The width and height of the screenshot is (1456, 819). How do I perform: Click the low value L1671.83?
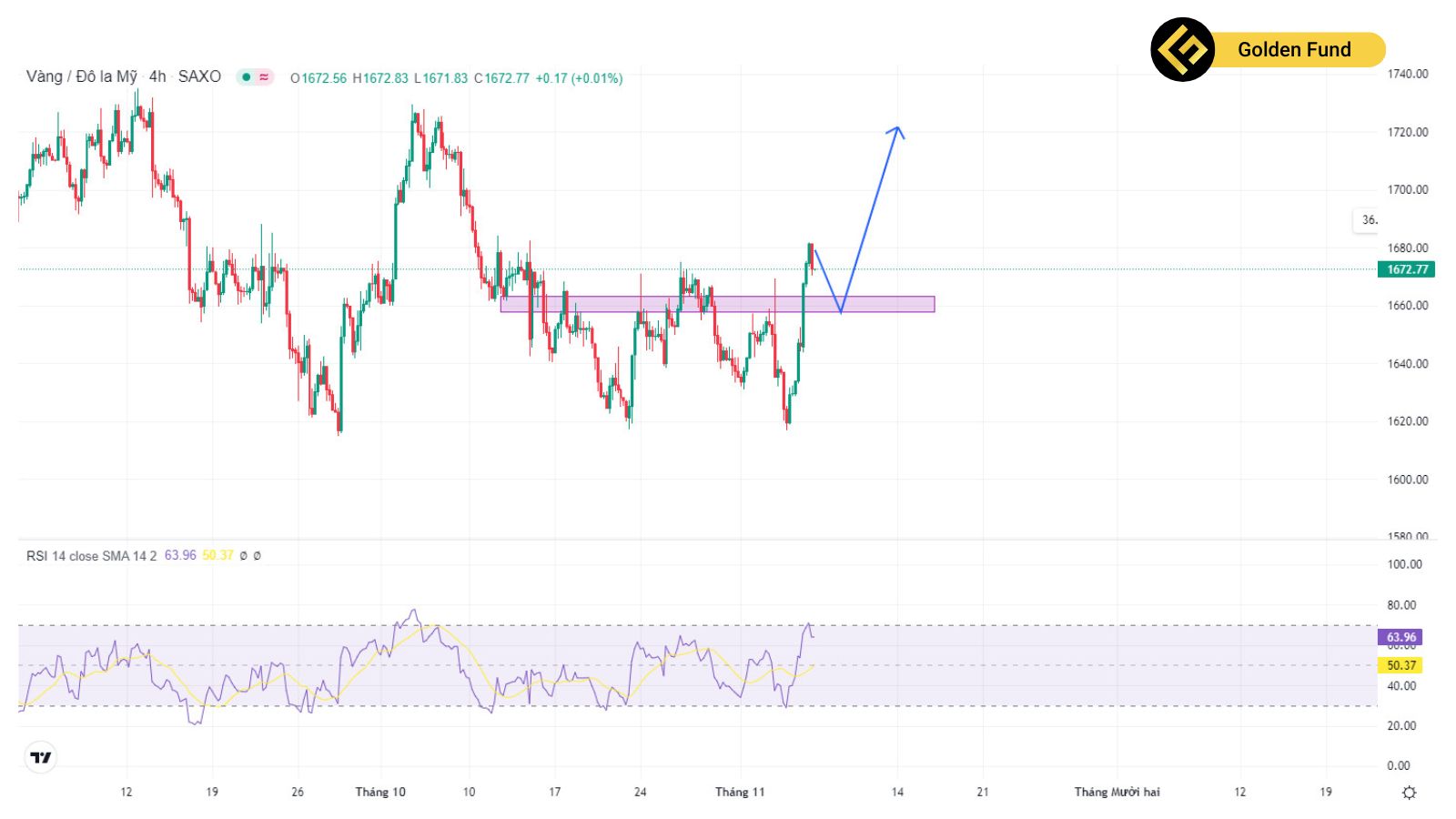pos(441,78)
